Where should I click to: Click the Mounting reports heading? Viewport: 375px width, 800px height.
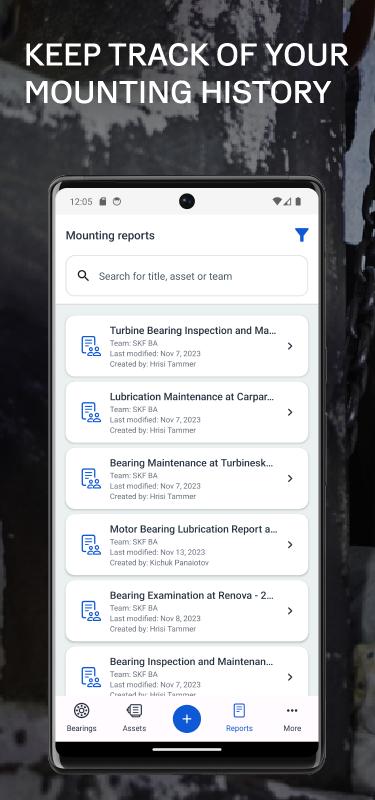click(110, 235)
